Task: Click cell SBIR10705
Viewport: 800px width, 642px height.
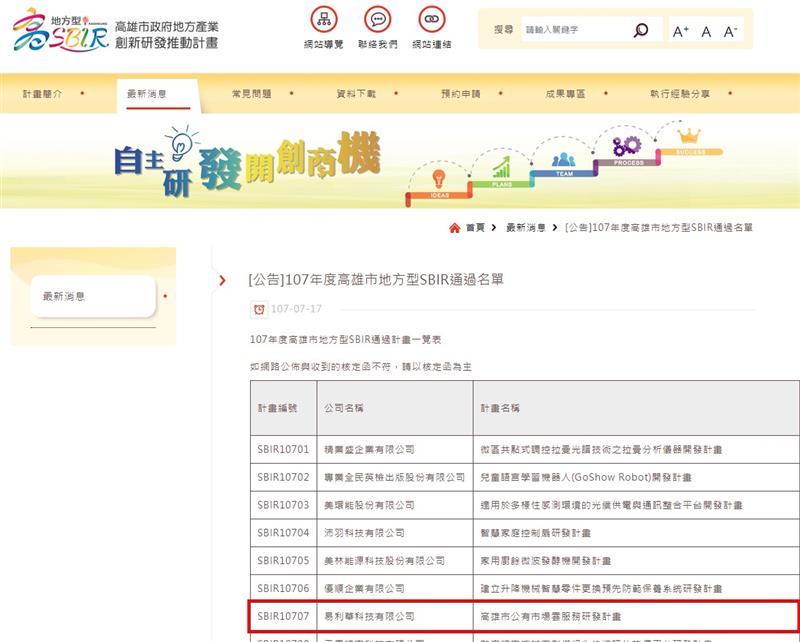Action: click(x=283, y=561)
